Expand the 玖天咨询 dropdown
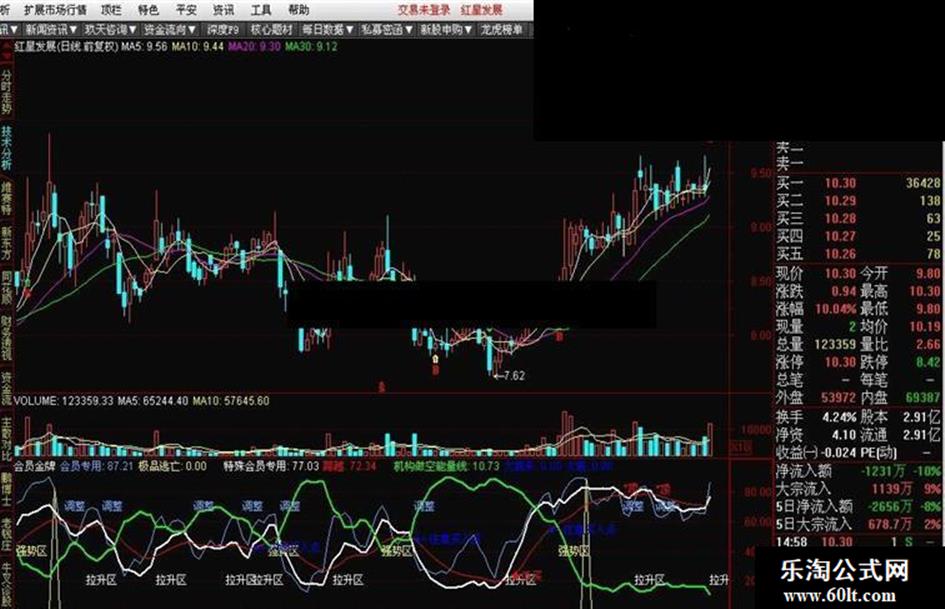Image resolution: width=945 pixels, height=609 pixels. (x=110, y=29)
